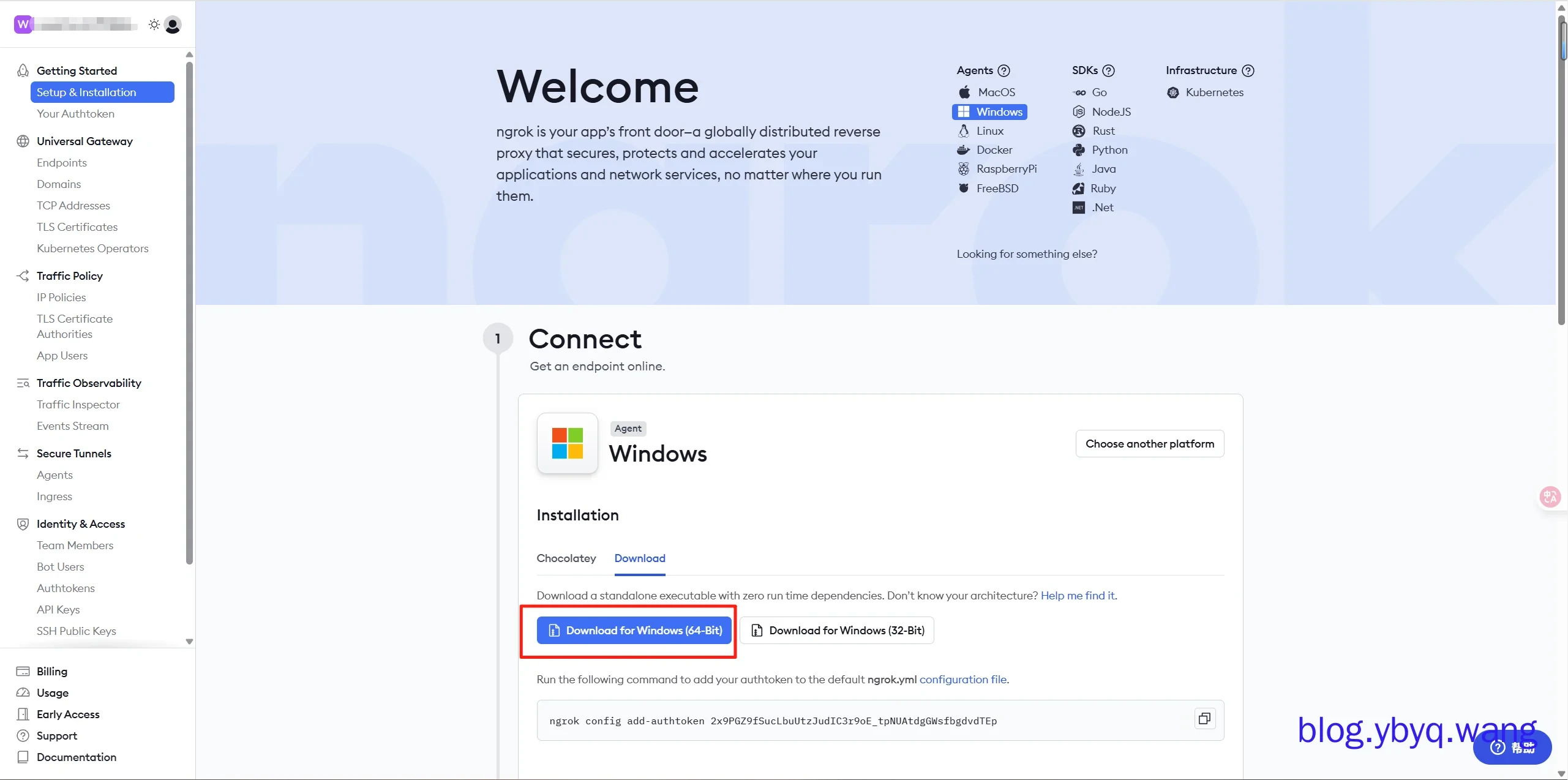Copy the authtoken command with copy icon
The height and width of the screenshot is (780, 1568).
pos(1204,718)
